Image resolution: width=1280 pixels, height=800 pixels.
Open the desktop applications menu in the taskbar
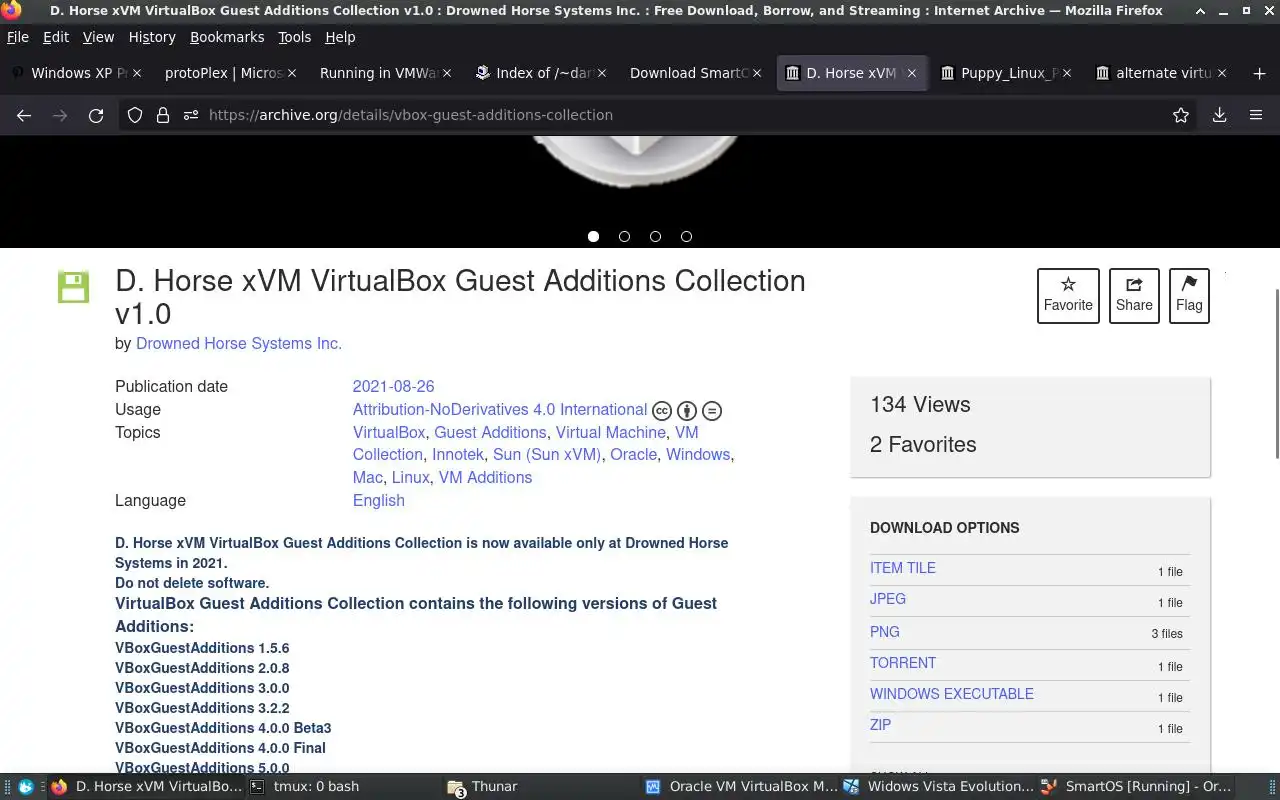click(26, 787)
